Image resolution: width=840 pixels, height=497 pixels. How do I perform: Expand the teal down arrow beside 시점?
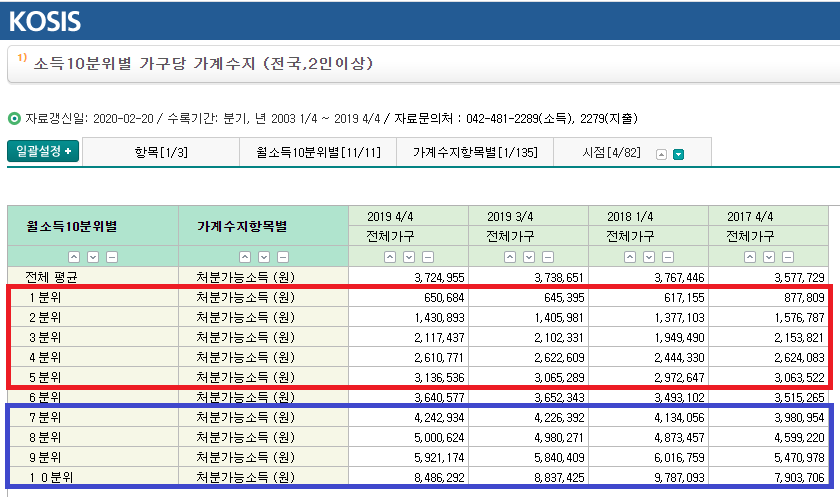(678, 154)
